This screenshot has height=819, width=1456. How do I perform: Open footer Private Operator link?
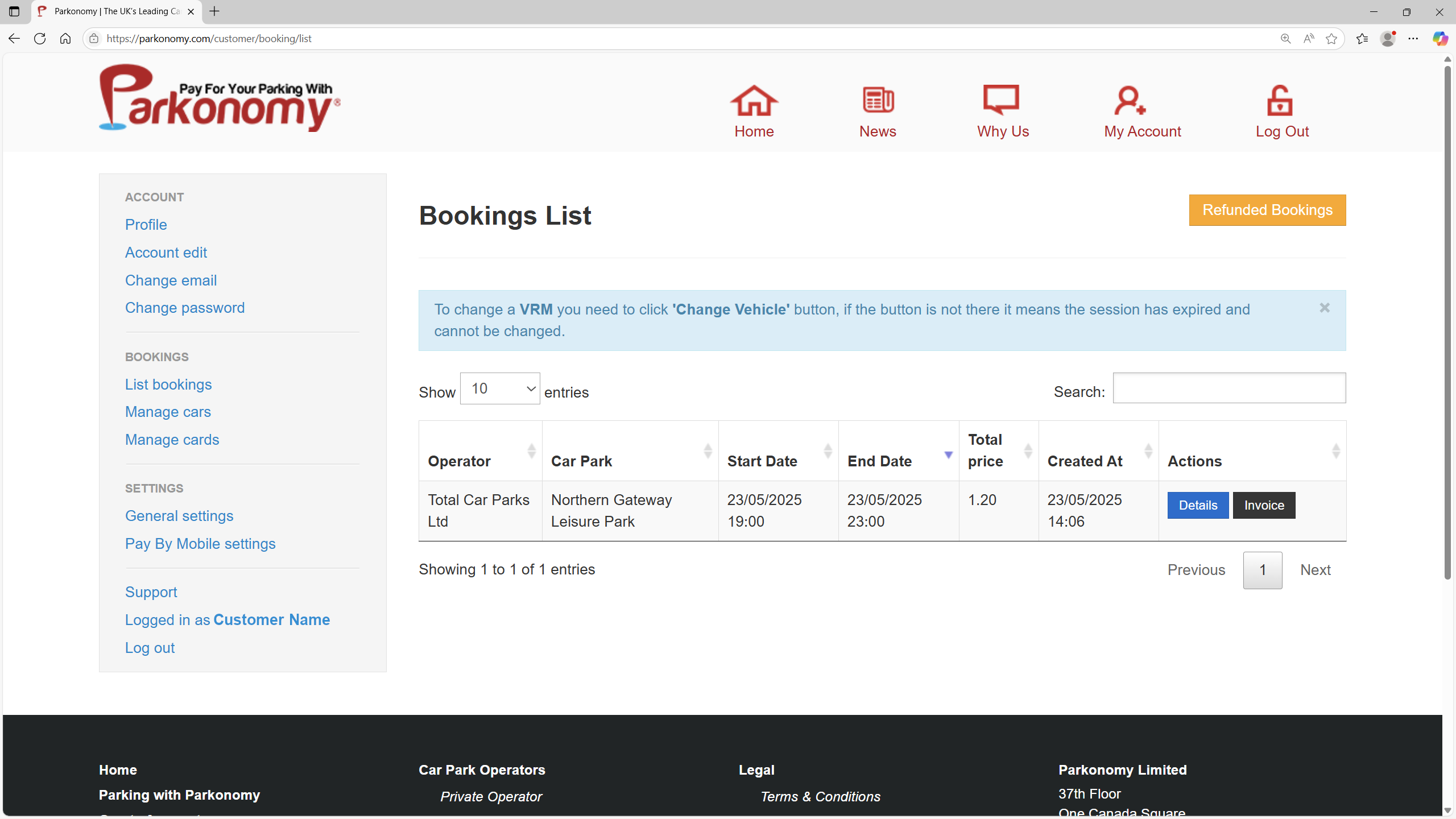[x=491, y=797]
